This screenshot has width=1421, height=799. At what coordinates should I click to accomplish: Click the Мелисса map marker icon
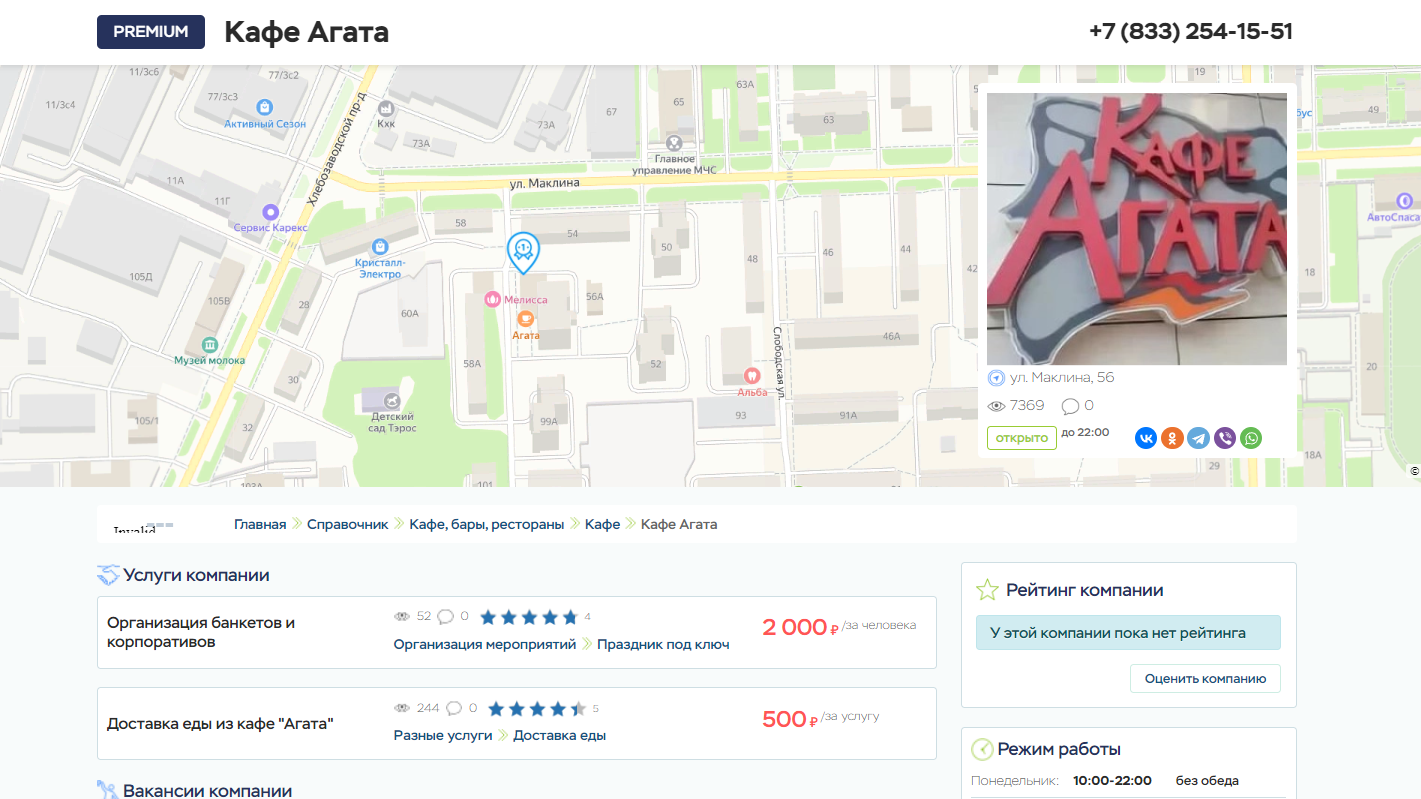pyautogui.click(x=492, y=299)
